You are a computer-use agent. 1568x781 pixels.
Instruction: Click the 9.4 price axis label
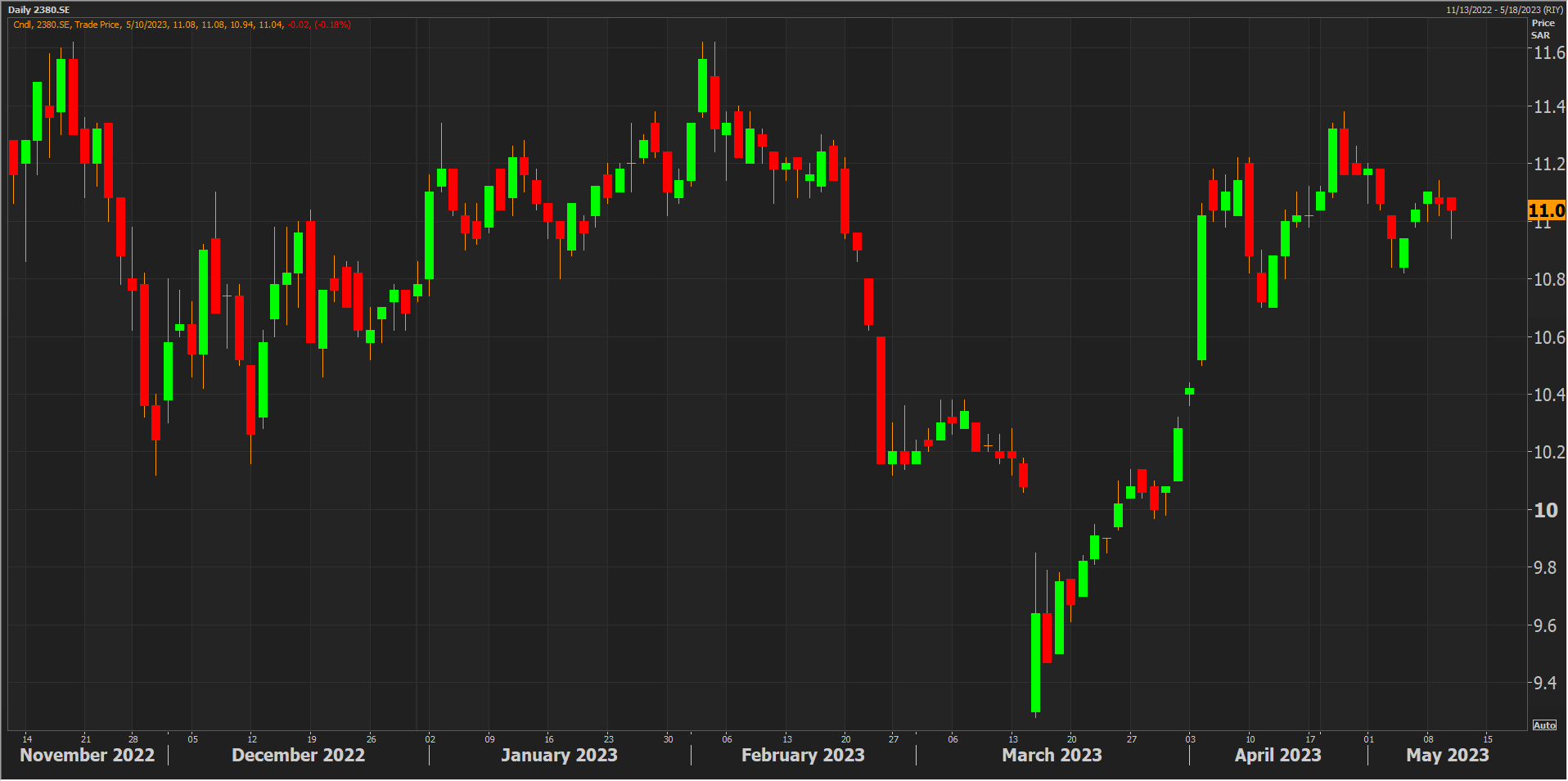(1544, 683)
